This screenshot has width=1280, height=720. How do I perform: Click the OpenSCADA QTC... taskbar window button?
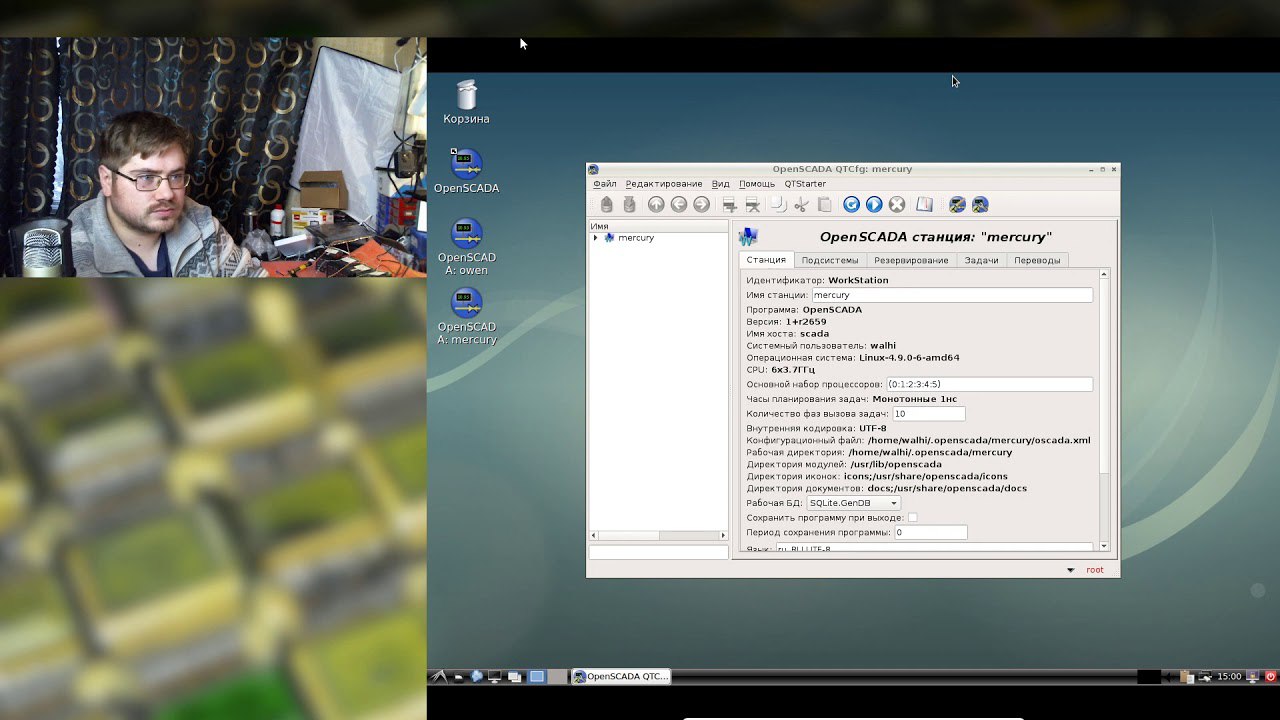click(620, 677)
